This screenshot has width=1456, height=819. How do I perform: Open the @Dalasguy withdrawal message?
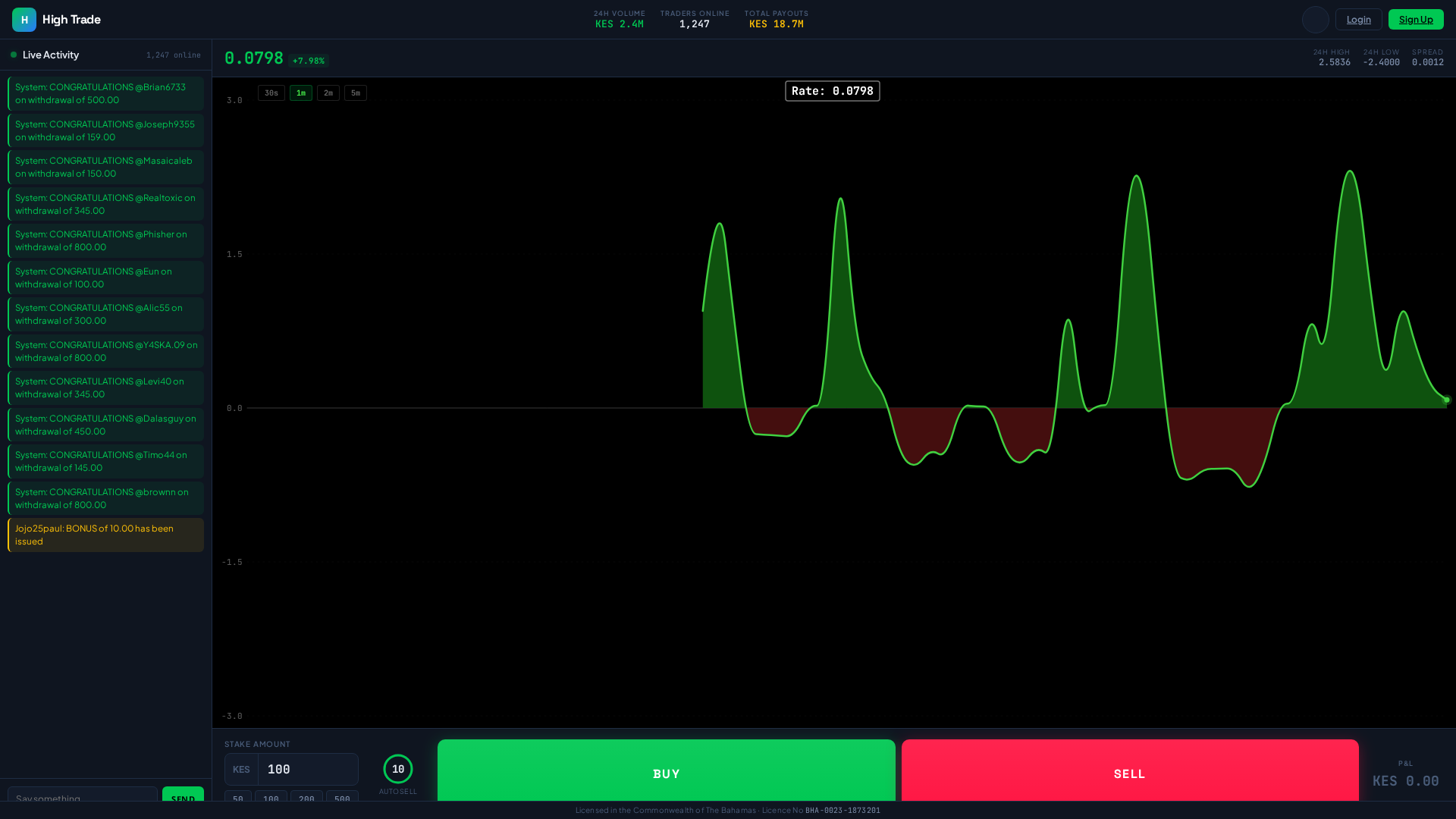[x=106, y=425]
